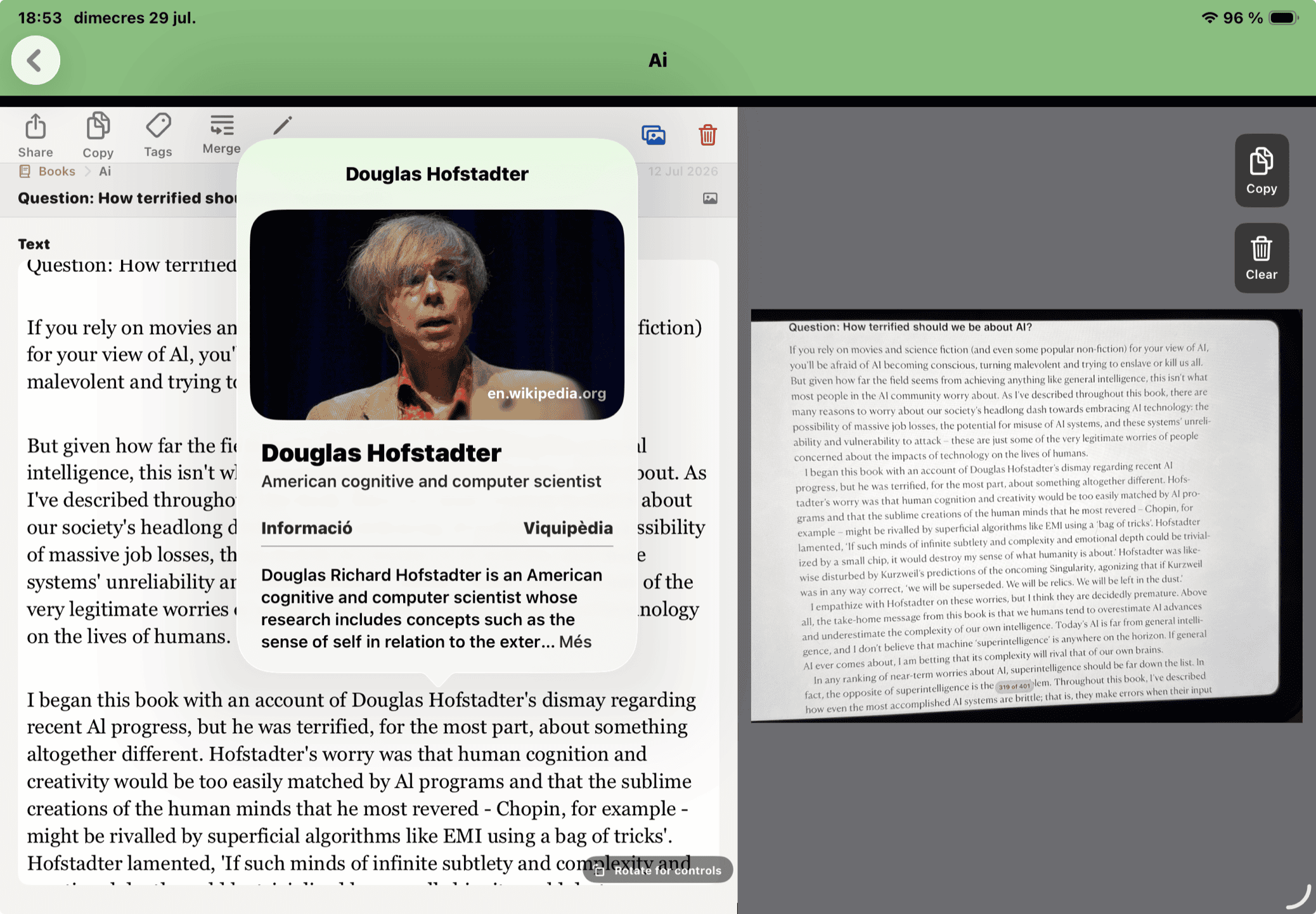This screenshot has height=914, width=1316.
Task: Delete the note with the red trash icon
Action: pyautogui.click(x=707, y=135)
